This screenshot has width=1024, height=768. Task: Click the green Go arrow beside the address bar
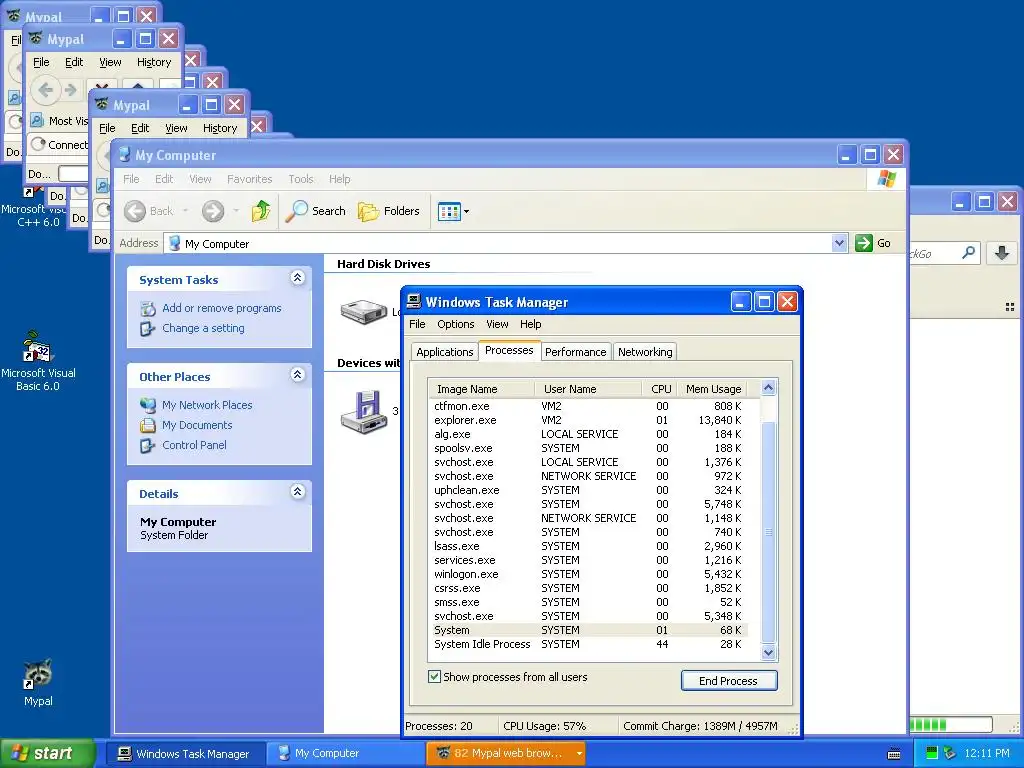tap(864, 243)
